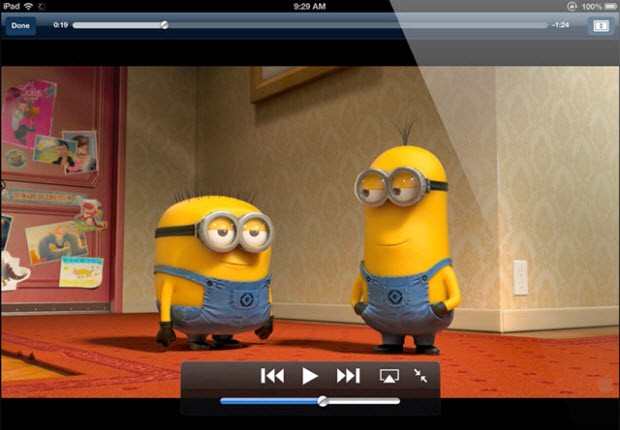Viewport: 620px width, 430px height.
Task: Click the volume slider knob
Action: 322,401
